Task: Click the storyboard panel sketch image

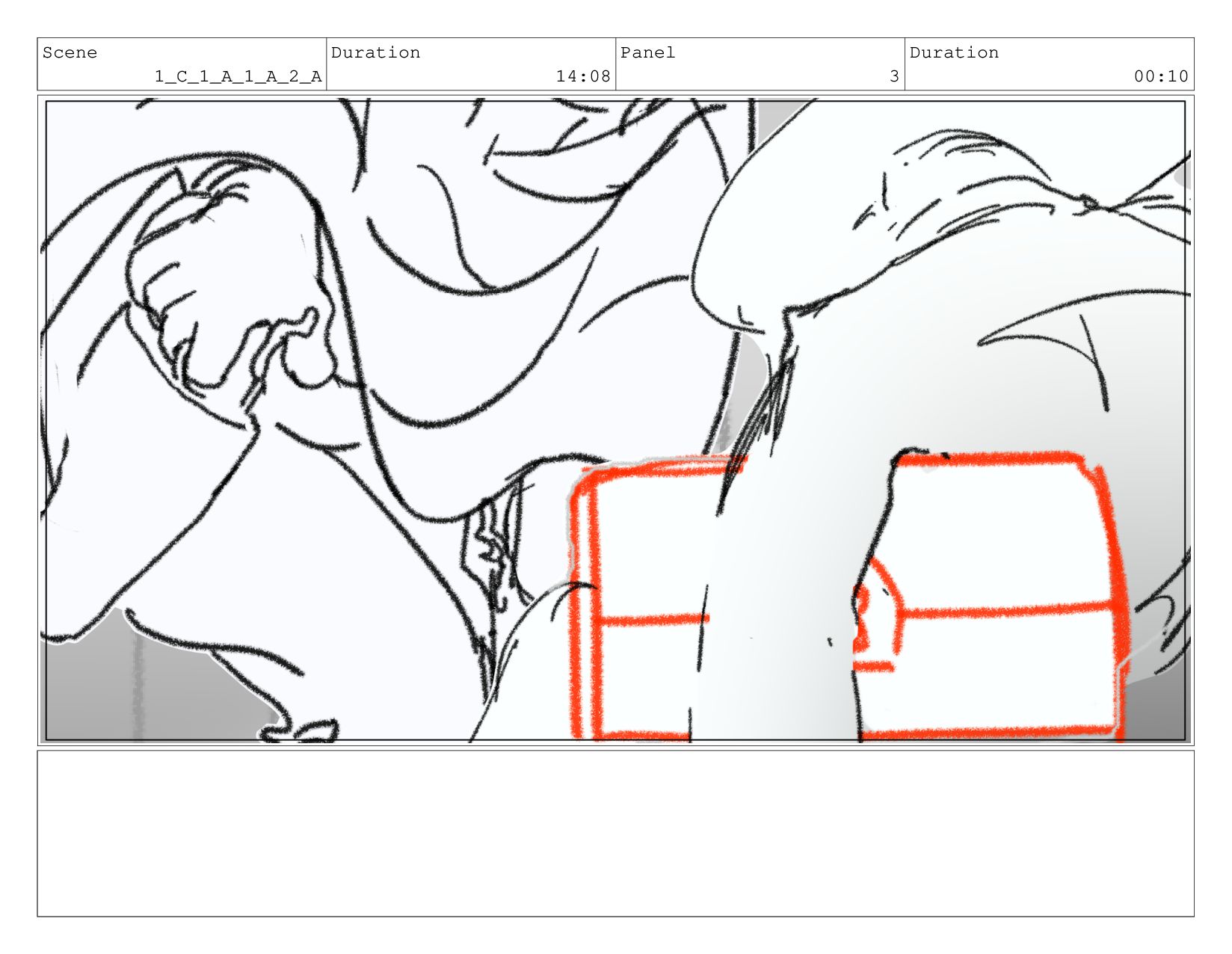Action: [x=615, y=420]
